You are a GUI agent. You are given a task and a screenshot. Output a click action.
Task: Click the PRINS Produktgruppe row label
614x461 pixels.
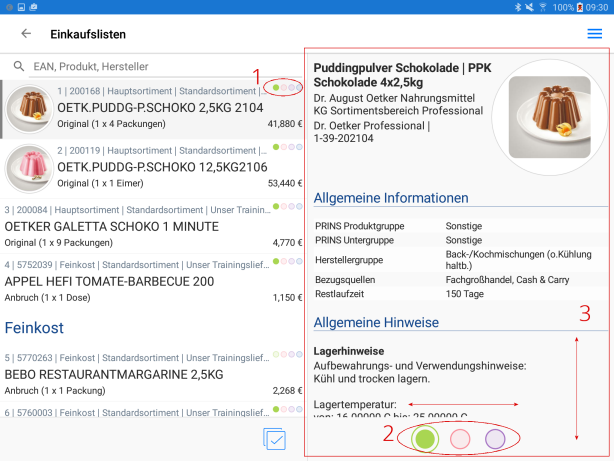[359, 226]
